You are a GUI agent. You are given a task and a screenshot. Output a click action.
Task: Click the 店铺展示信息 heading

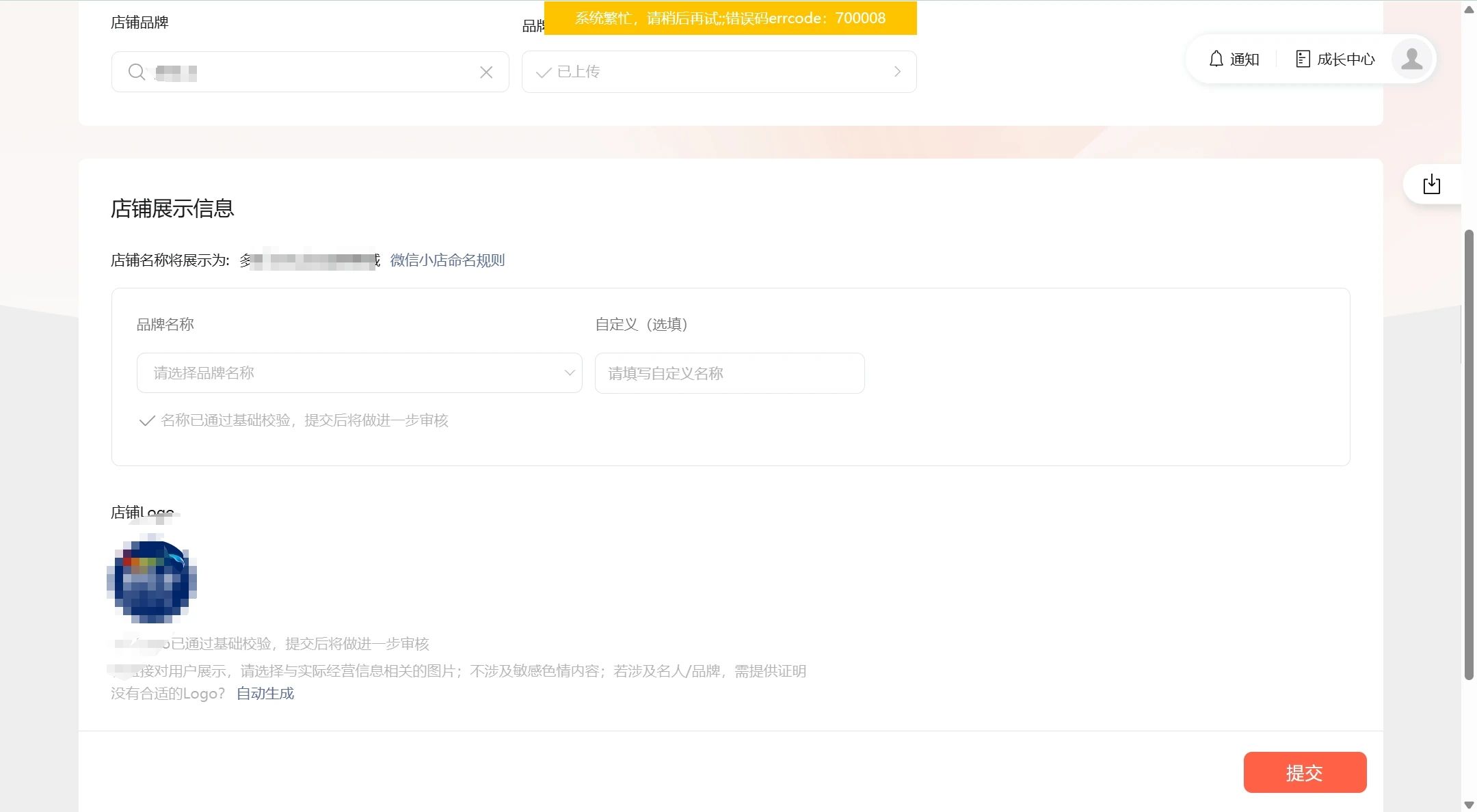172,208
